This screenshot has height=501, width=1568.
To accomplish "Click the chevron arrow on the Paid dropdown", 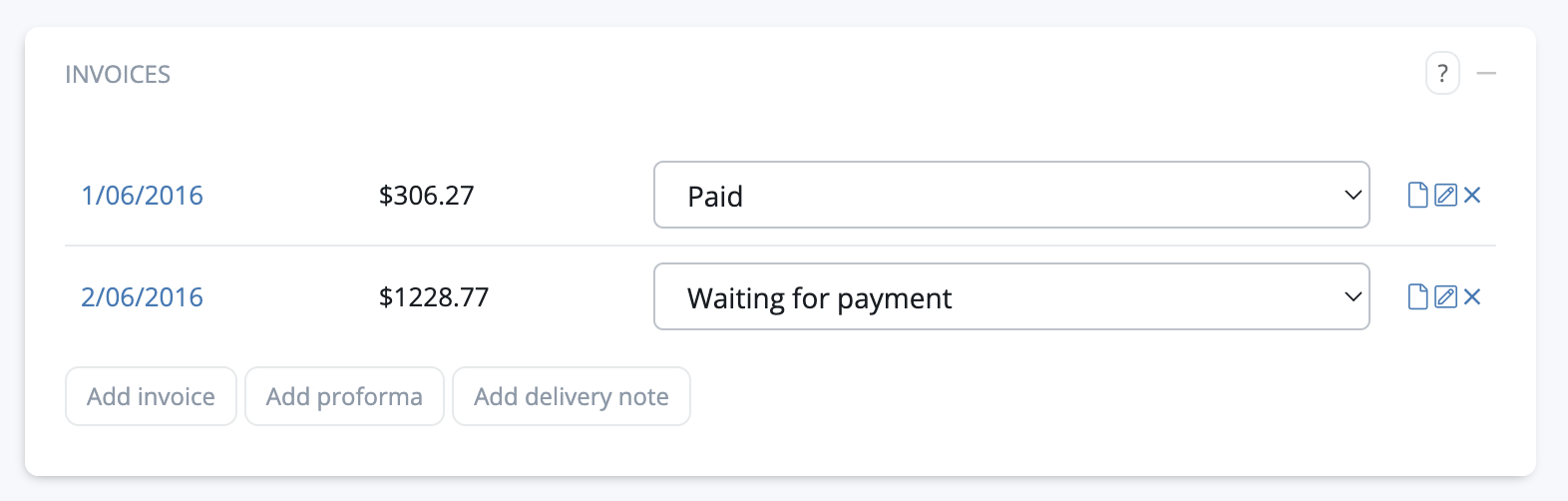I will [x=1353, y=196].
